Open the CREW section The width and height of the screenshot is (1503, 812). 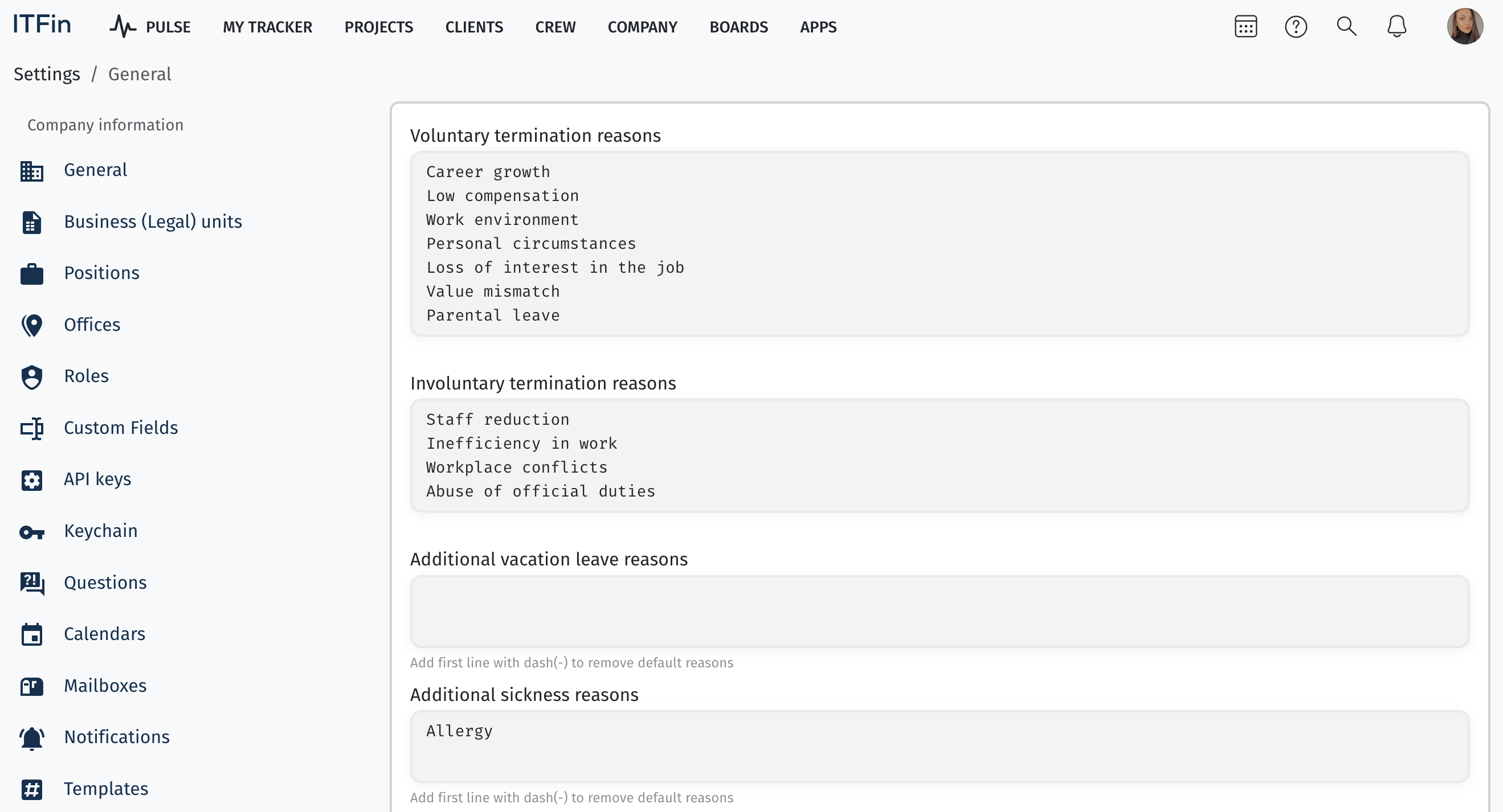click(x=555, y=27)
